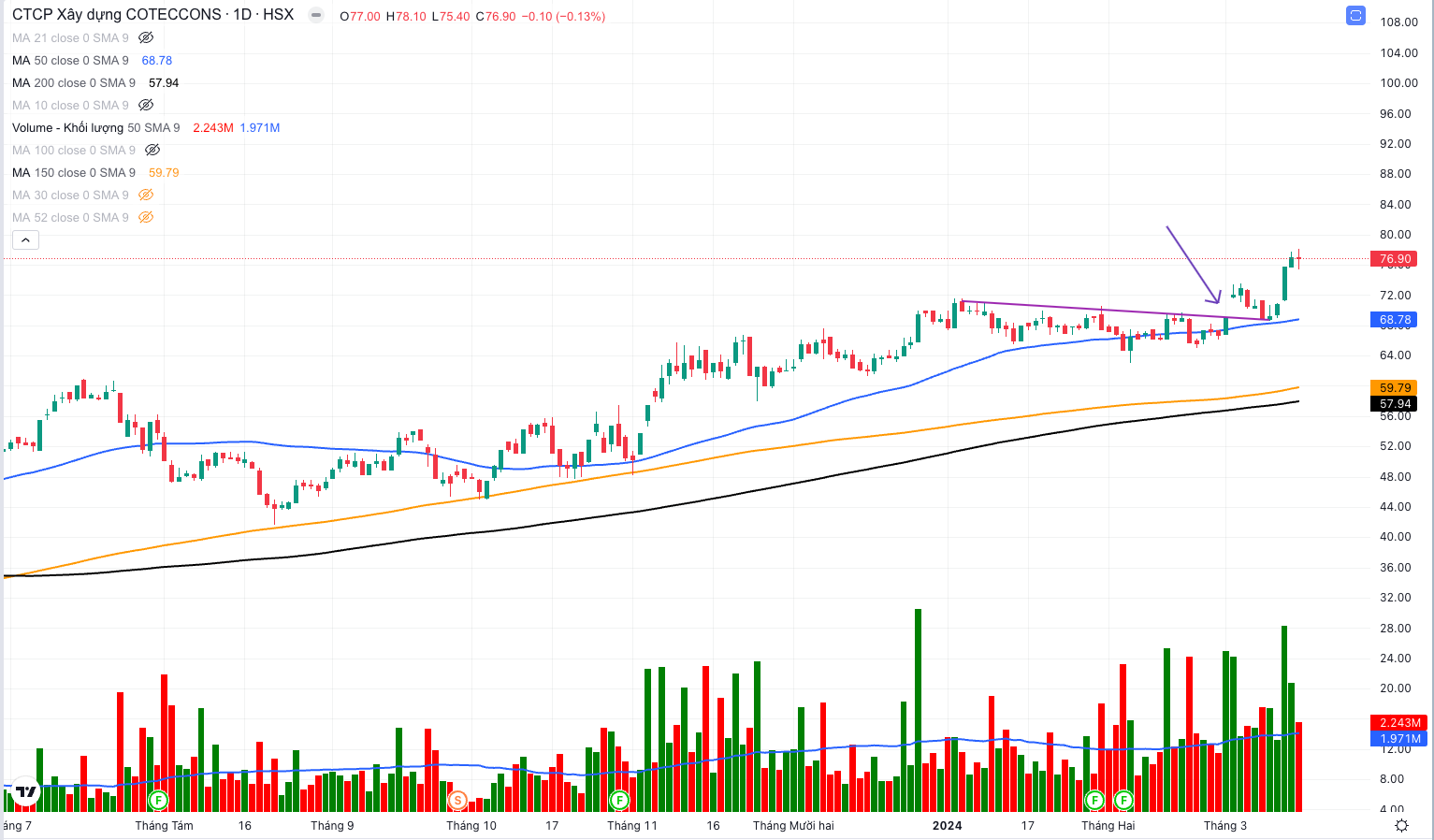Click the 36.00 price scale label
Screen dimensions: 1434x840
tap(1396, 568)
